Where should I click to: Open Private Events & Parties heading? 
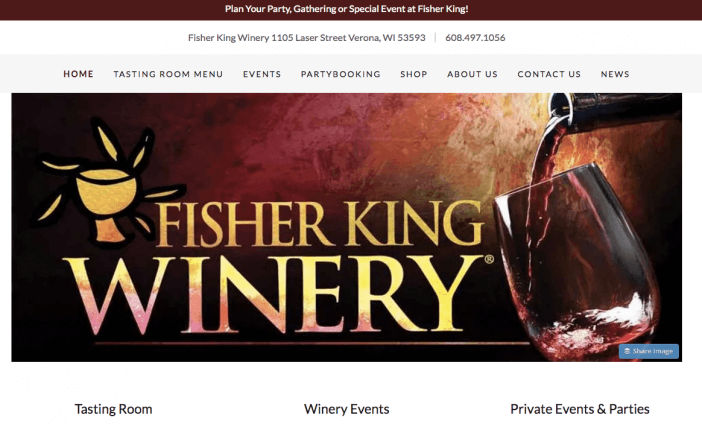580,409
